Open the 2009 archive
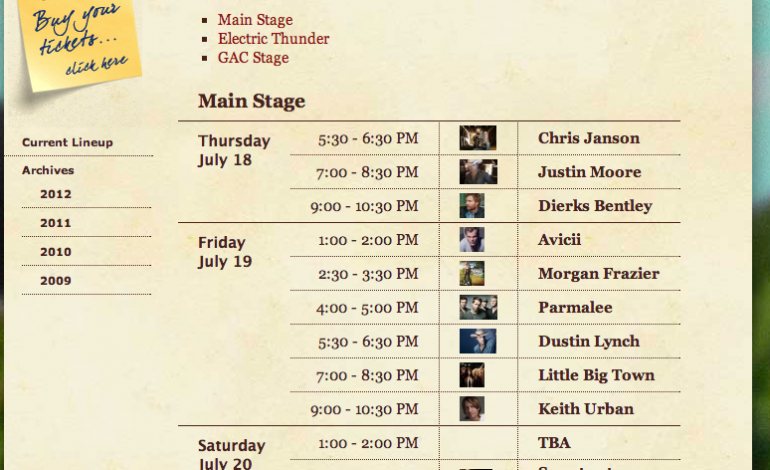This screenshot has width=770, height=470. tap(56, 281)
